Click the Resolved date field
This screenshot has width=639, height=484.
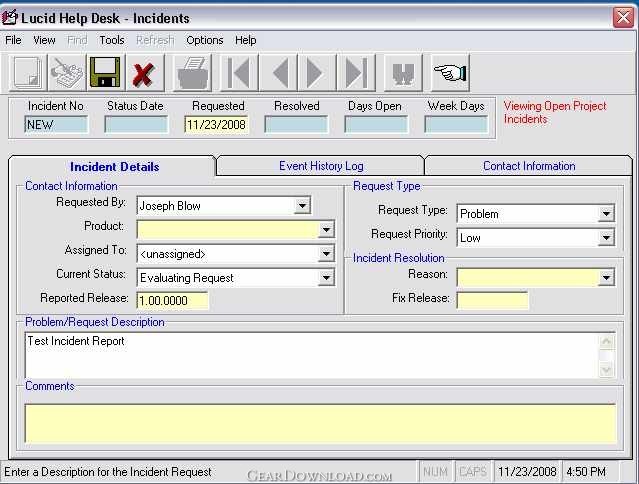(x=296, y=125)
